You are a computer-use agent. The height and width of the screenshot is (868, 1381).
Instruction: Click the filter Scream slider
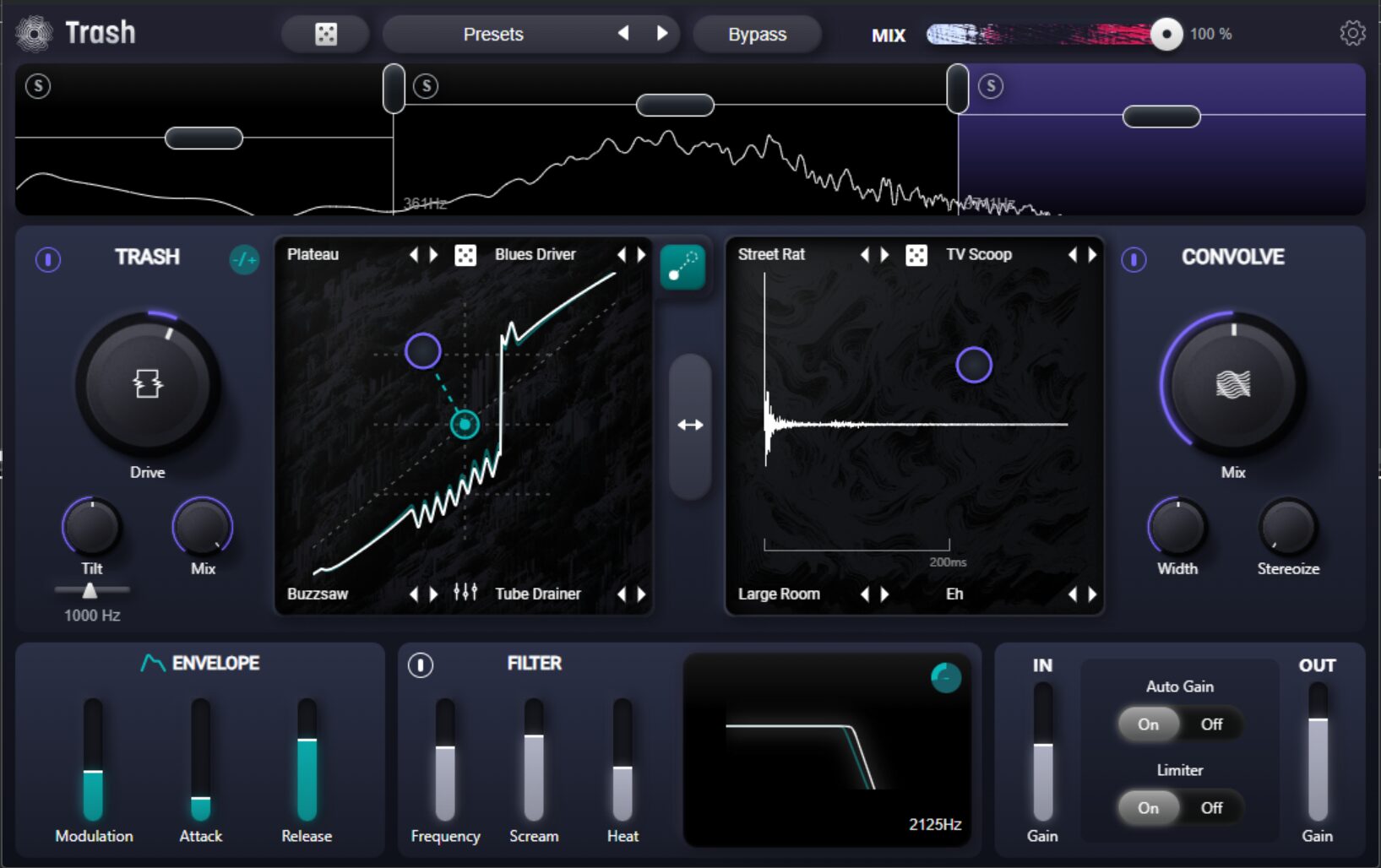(534, 759)
